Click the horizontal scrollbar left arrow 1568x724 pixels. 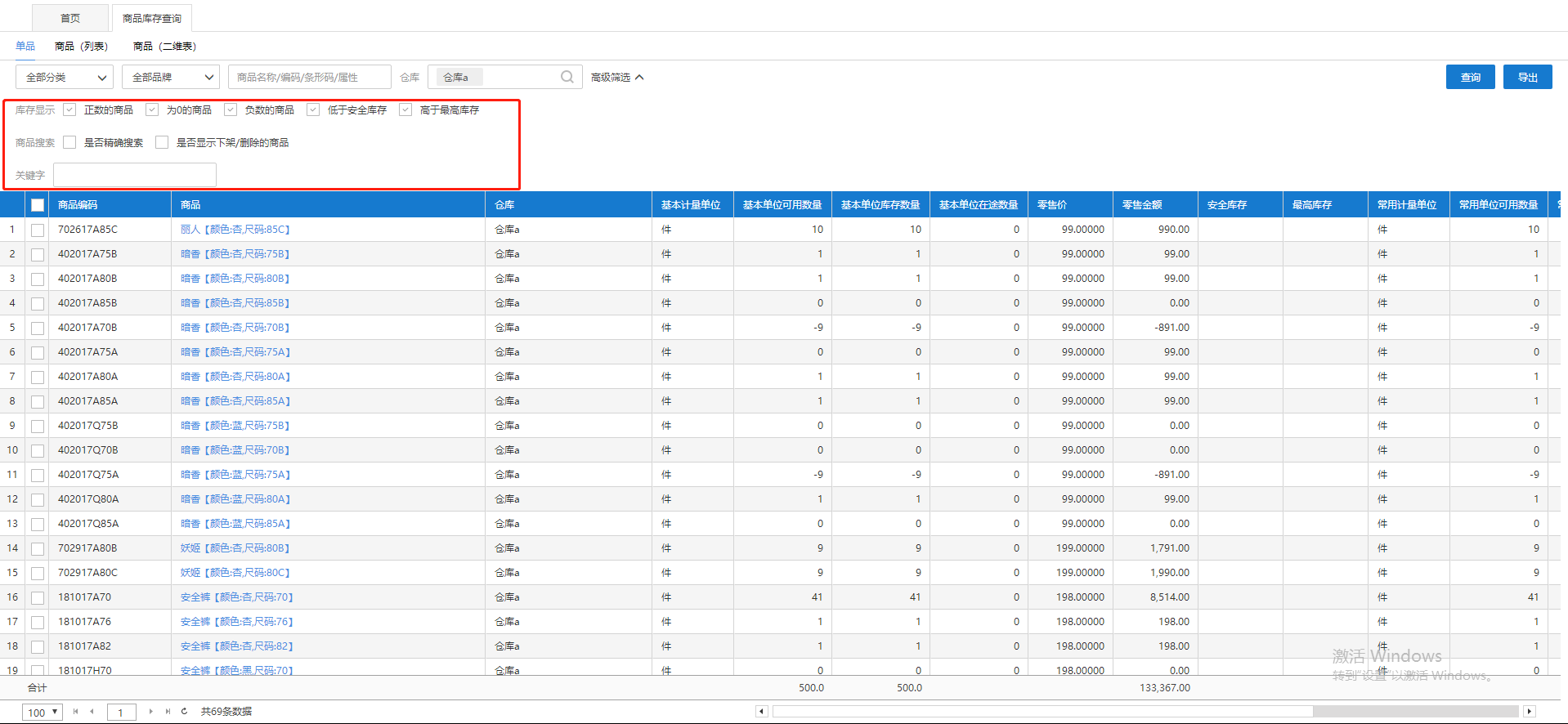761,712
